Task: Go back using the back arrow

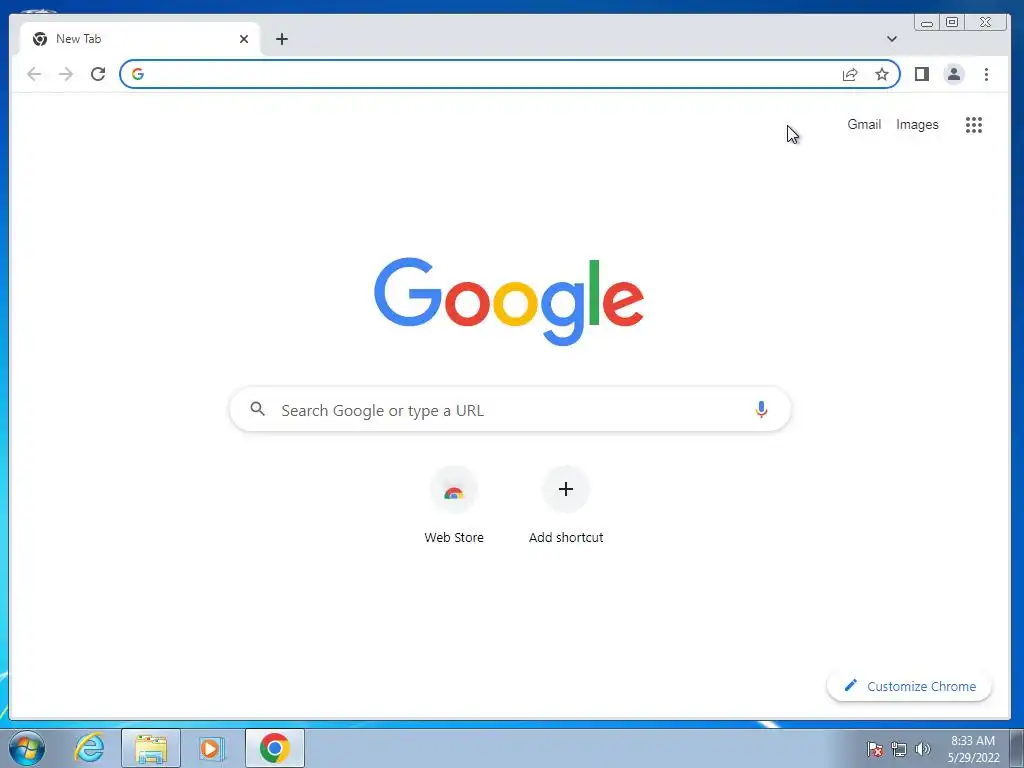Action: (x=34, y=74)
